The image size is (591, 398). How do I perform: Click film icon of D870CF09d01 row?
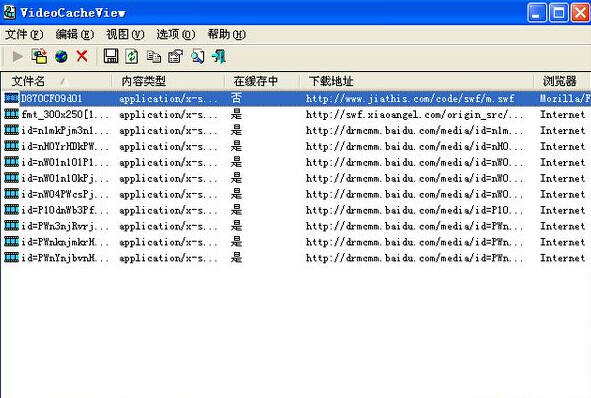tap(11, 98)
